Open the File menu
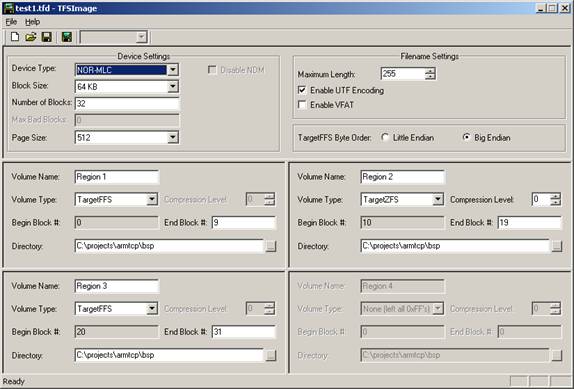The width and height of the screenshot is (574, 389). 11,22
